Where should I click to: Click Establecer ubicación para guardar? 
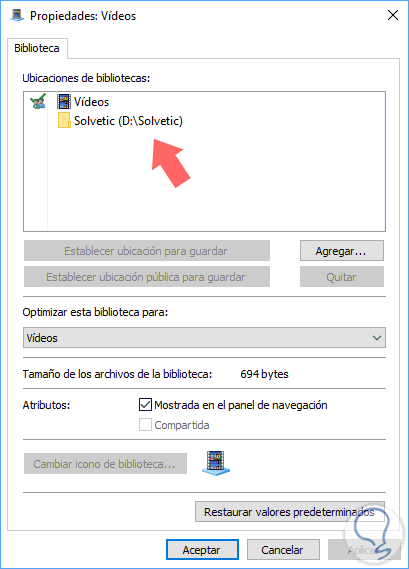(147, 251)
